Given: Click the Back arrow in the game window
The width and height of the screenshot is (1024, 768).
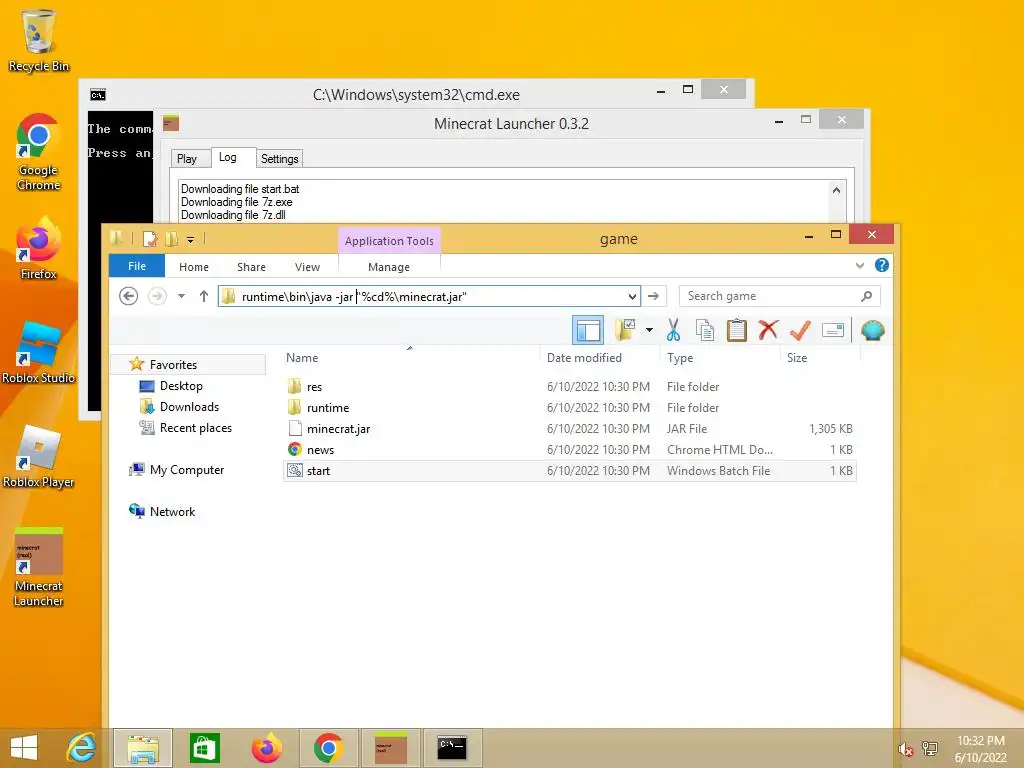Looking at the screenshot, I should coord(129,296).
